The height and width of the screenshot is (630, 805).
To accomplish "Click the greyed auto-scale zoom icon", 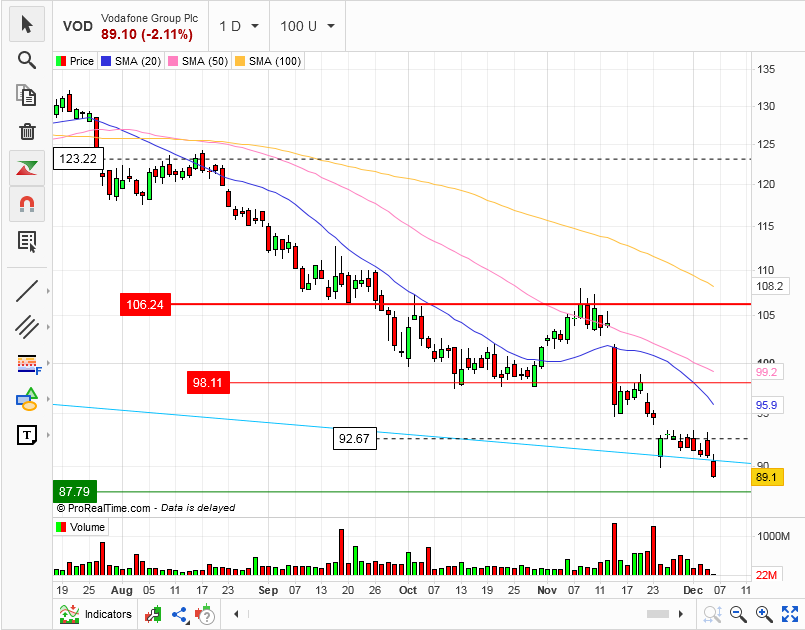I will point(712,614).
